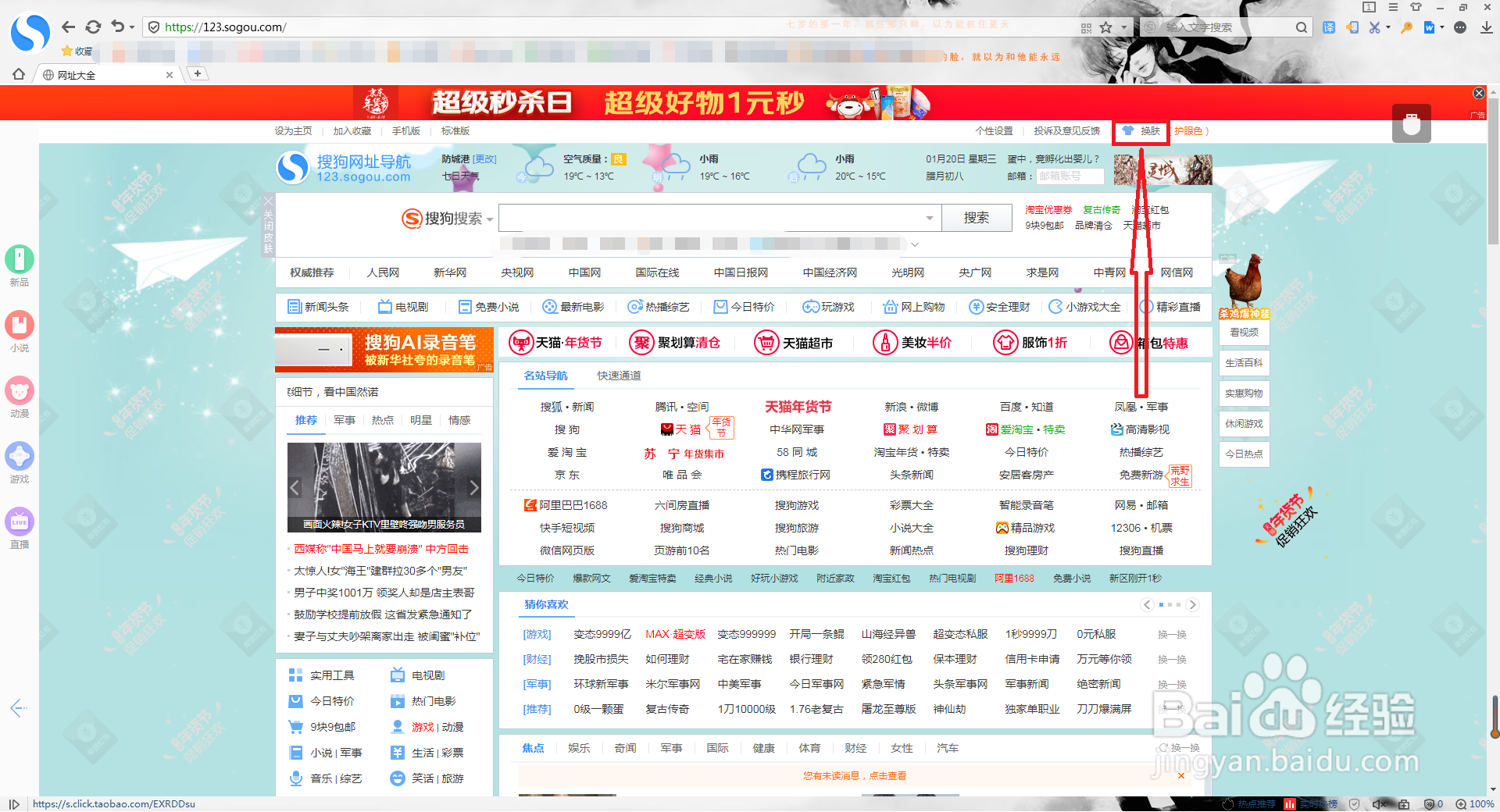
Task: Click the undo closed tab icon
Action: coord(117,27)
